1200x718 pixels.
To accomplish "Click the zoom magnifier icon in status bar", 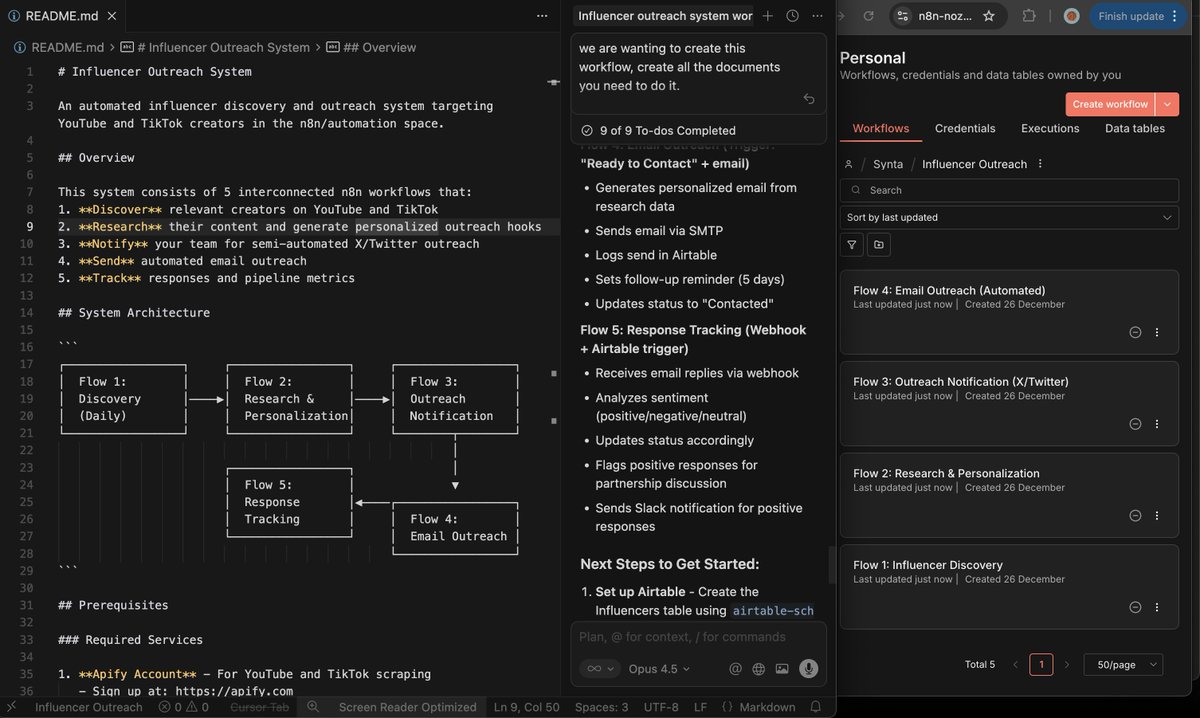I will point(313,707).
